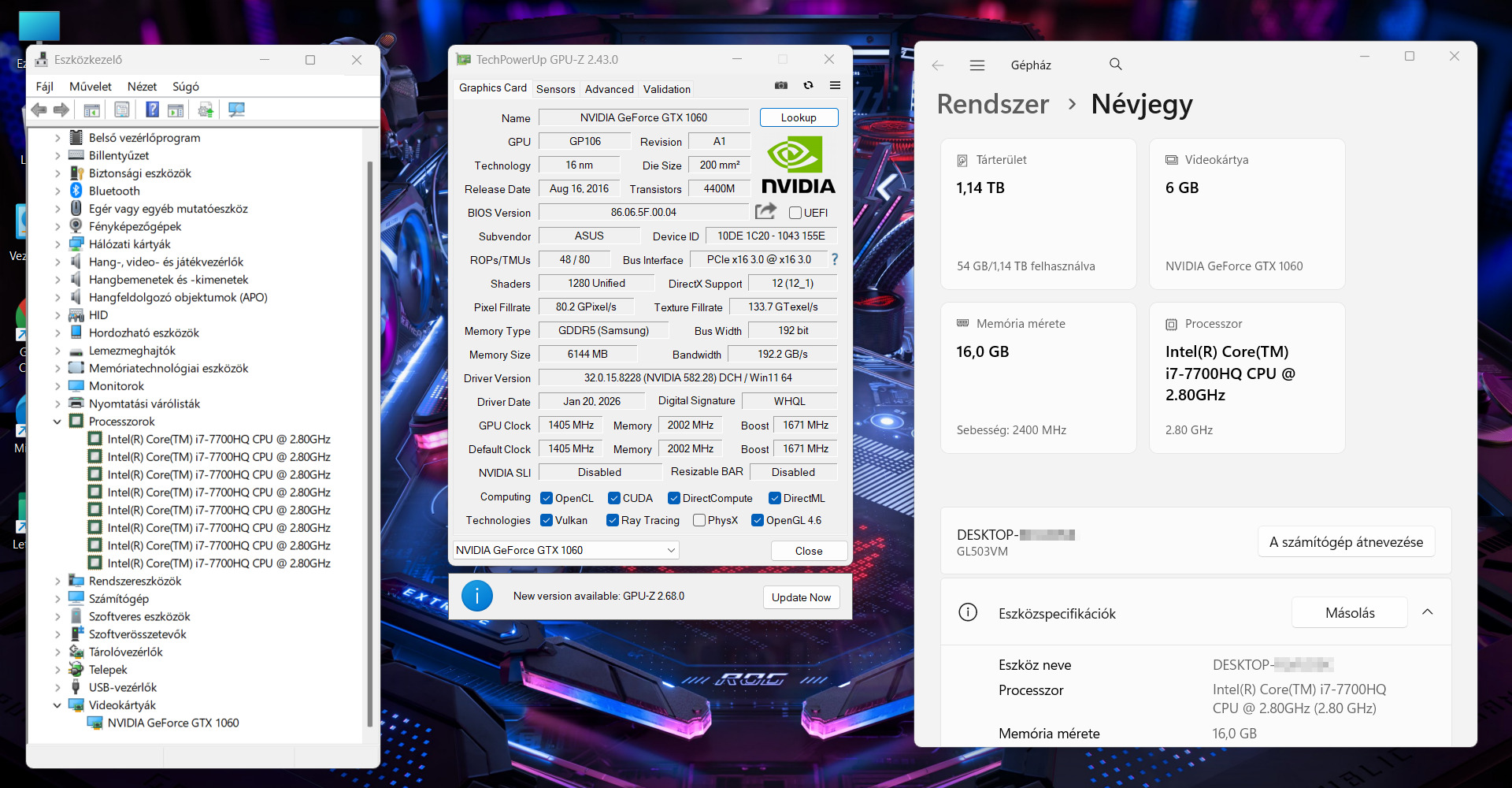Open the GPU-Z hamburger menu
1512x788 pixels.
(x=835, y=85)
